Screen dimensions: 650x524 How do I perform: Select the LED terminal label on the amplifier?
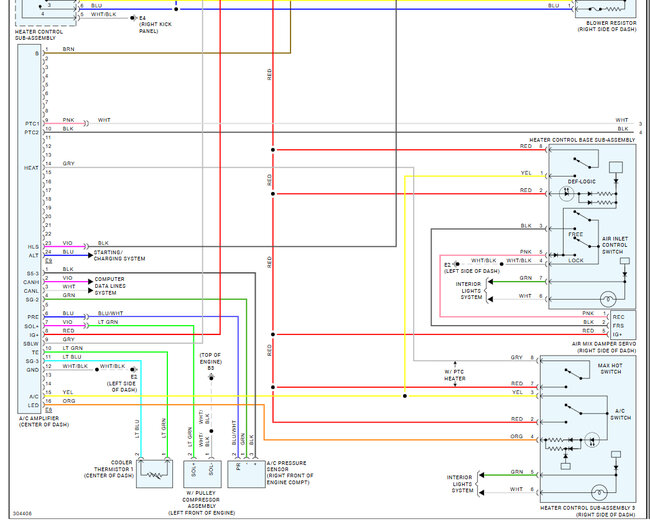pos(33,405)
